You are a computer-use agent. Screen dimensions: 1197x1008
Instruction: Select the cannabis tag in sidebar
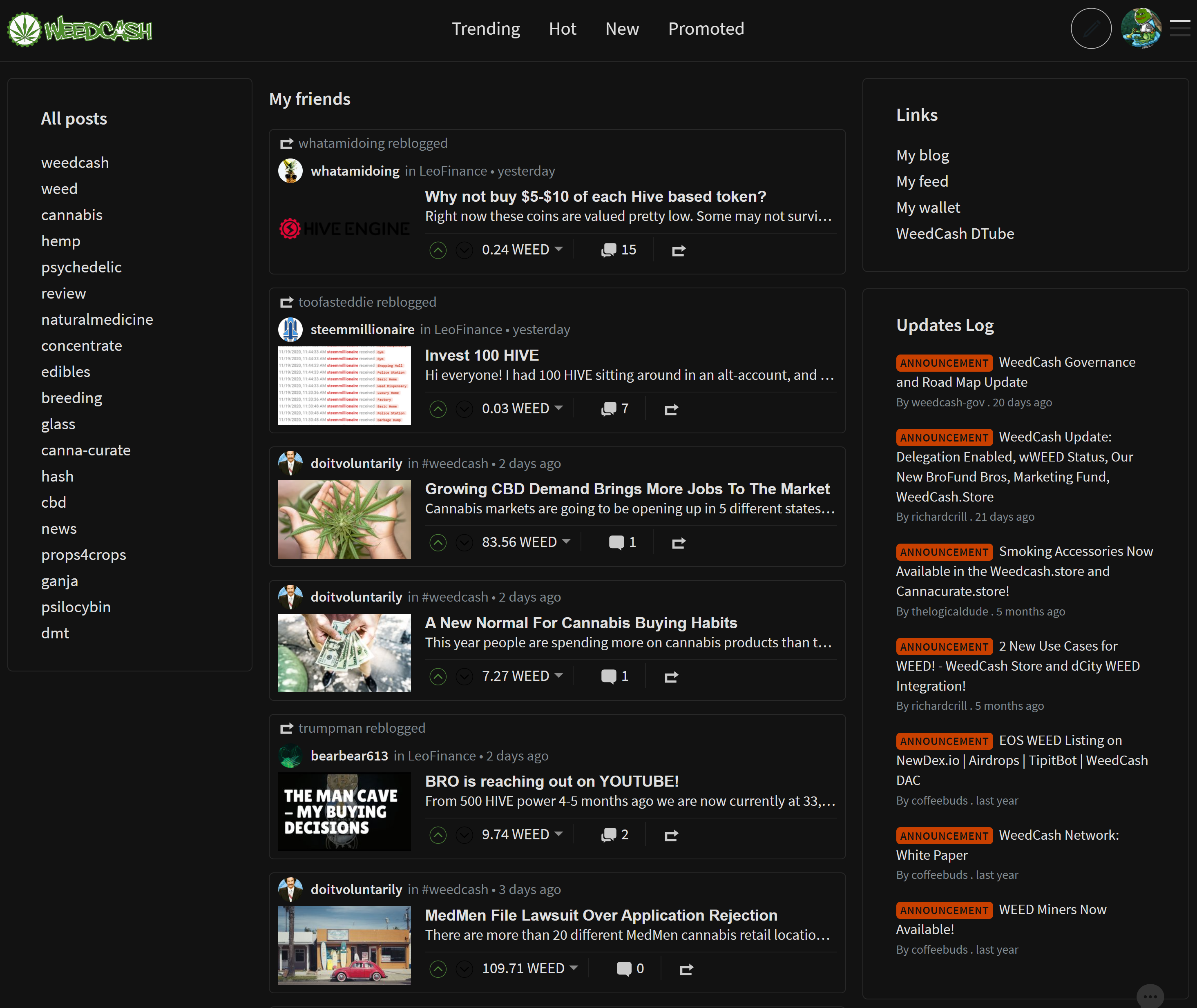[x=72, y=215]
